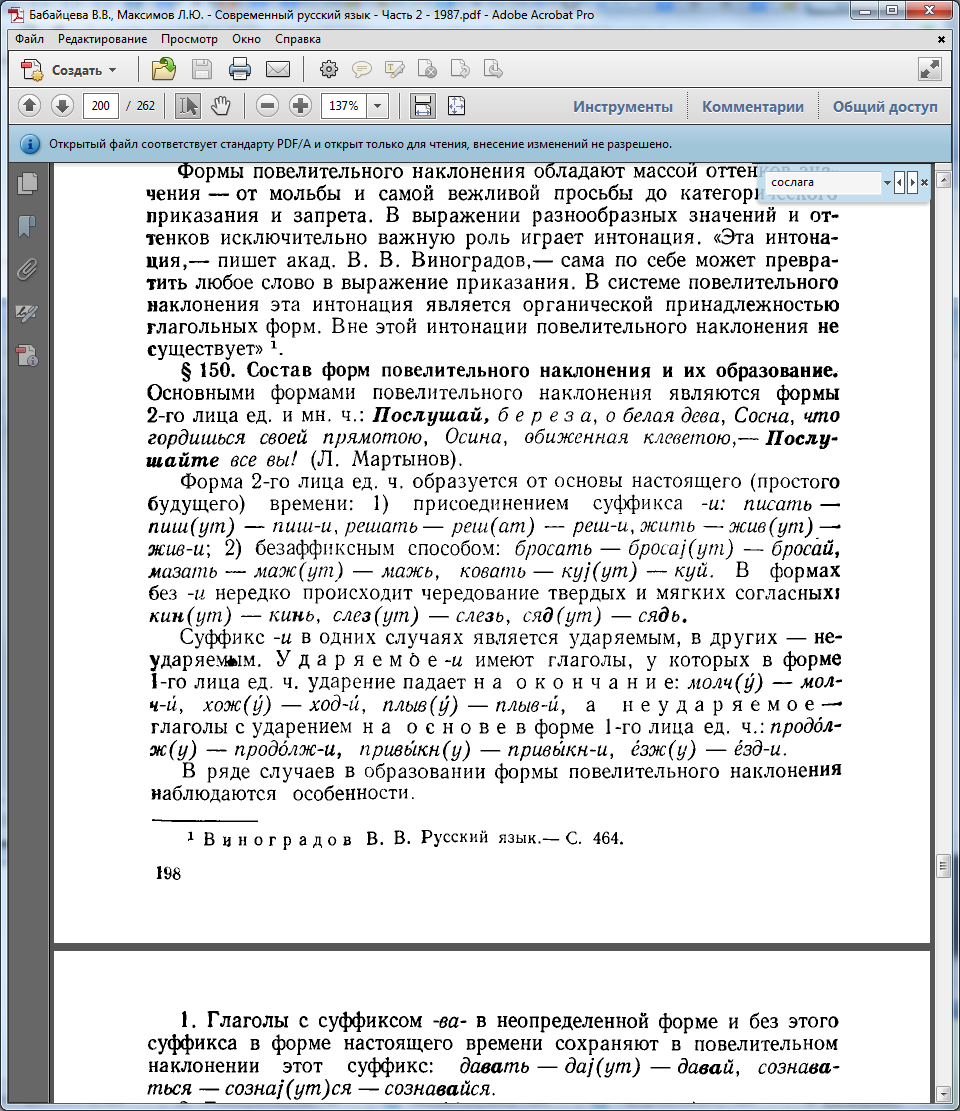The width and height of the screenshot is (960, 1111).
Task: Open the Просмотр menu
Action: point(189,39)
